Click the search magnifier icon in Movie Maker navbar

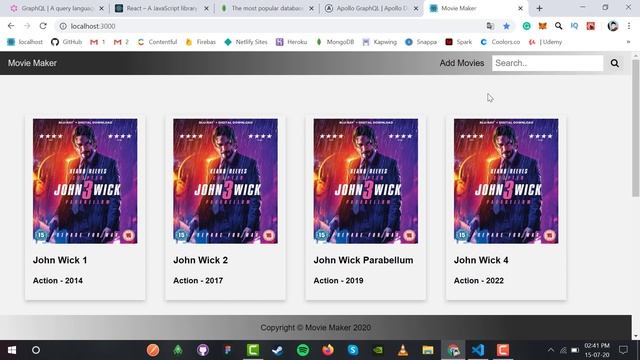(x=615, y=63)
